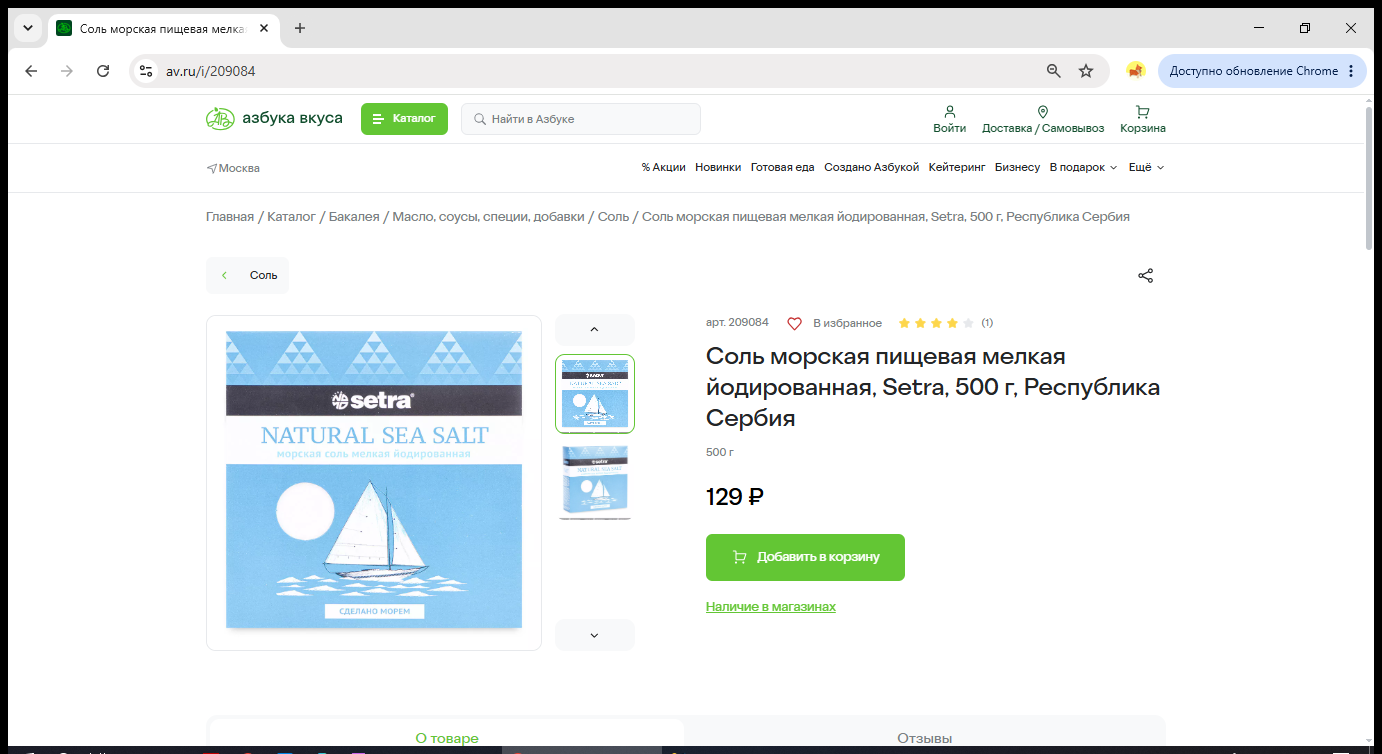Bookmark this page with star icon

pyautogui.click(x=1086, y=71)
